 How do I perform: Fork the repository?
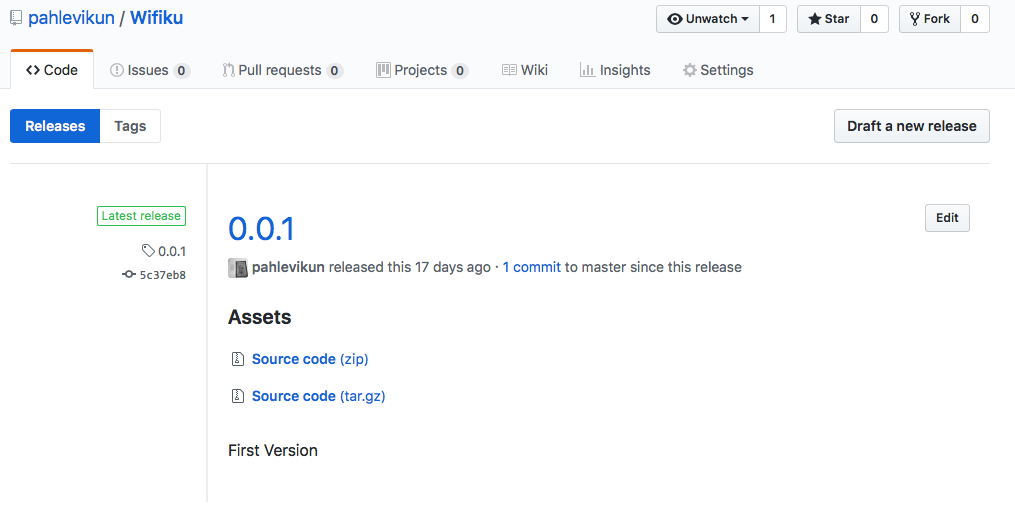click(930, 19)
